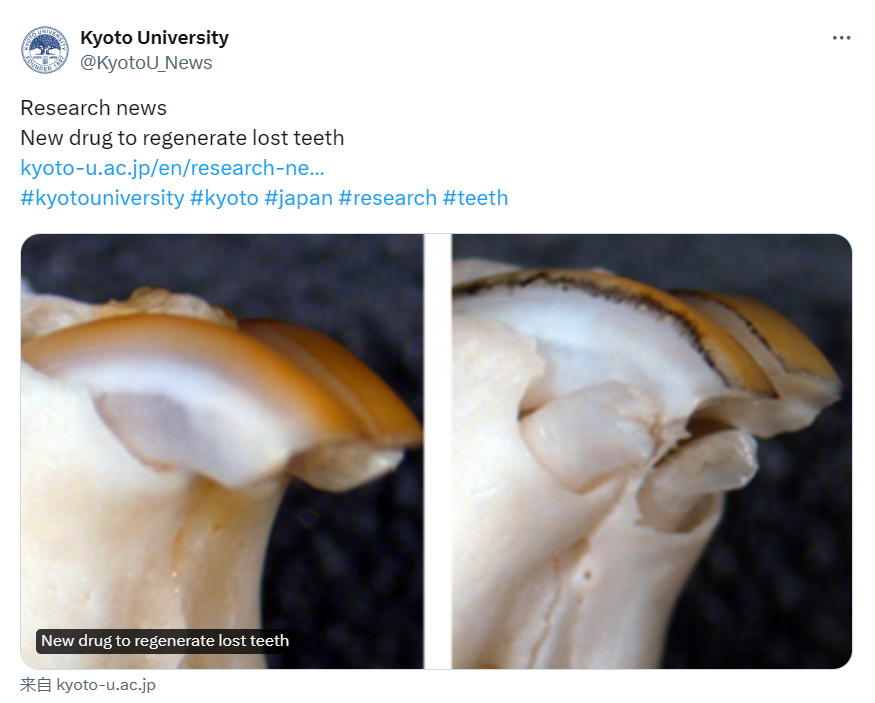Click the card caption 'New drug to regenerate lost teeth'
The image size is (875, 703).
click(x=165, y=641)
